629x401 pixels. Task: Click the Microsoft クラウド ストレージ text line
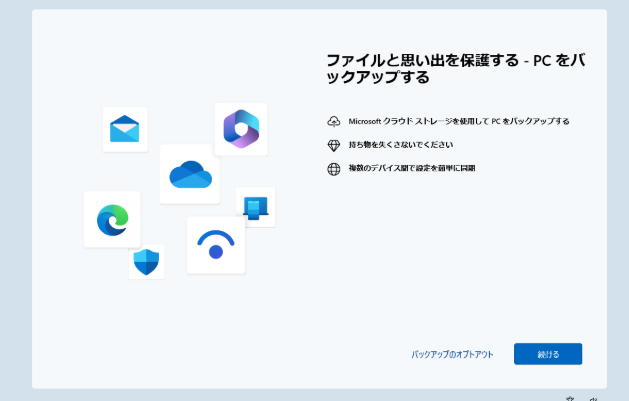click(459, 121)
